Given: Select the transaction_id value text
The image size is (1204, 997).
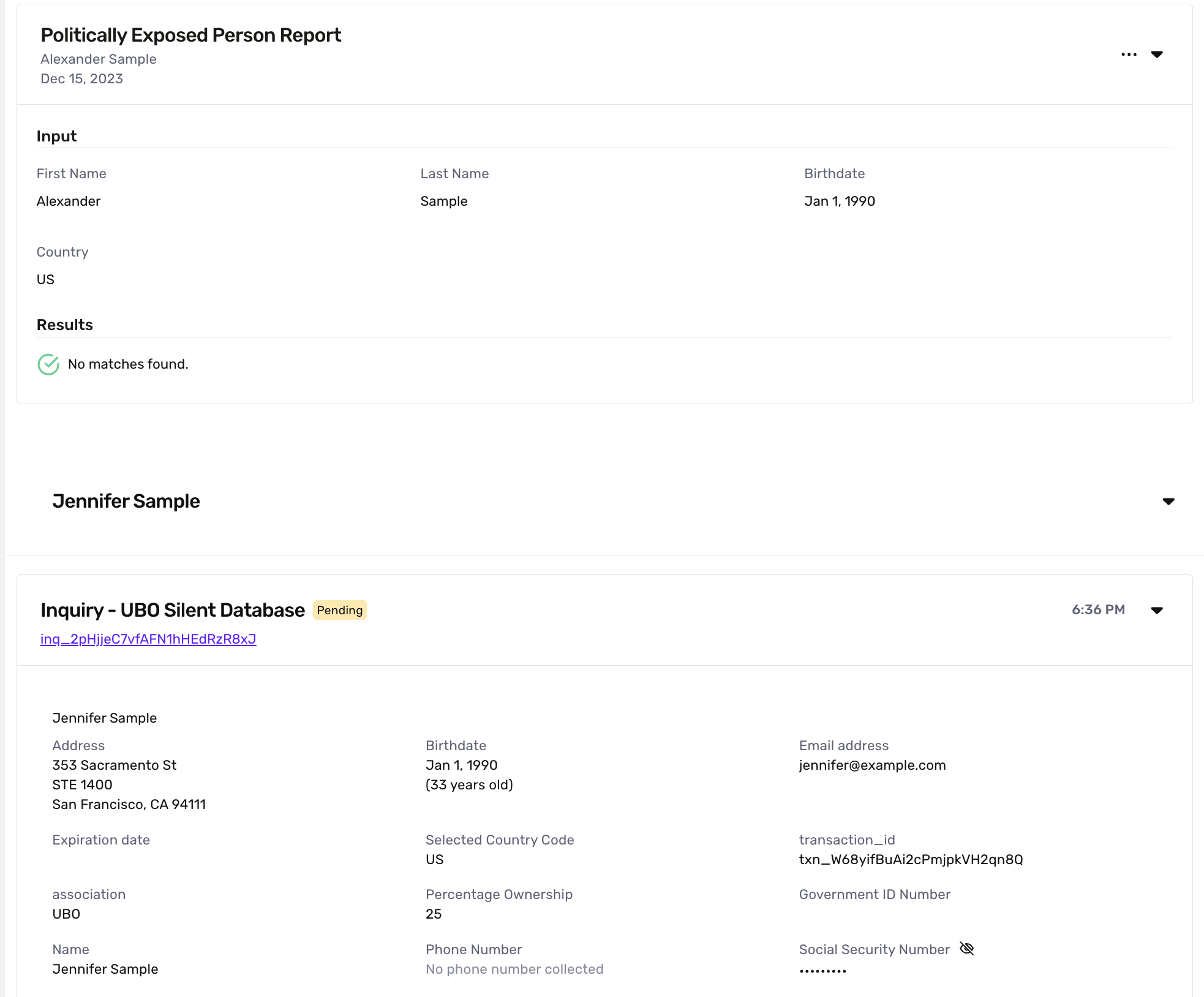Looking at the screenshot, I should point(911,860).
